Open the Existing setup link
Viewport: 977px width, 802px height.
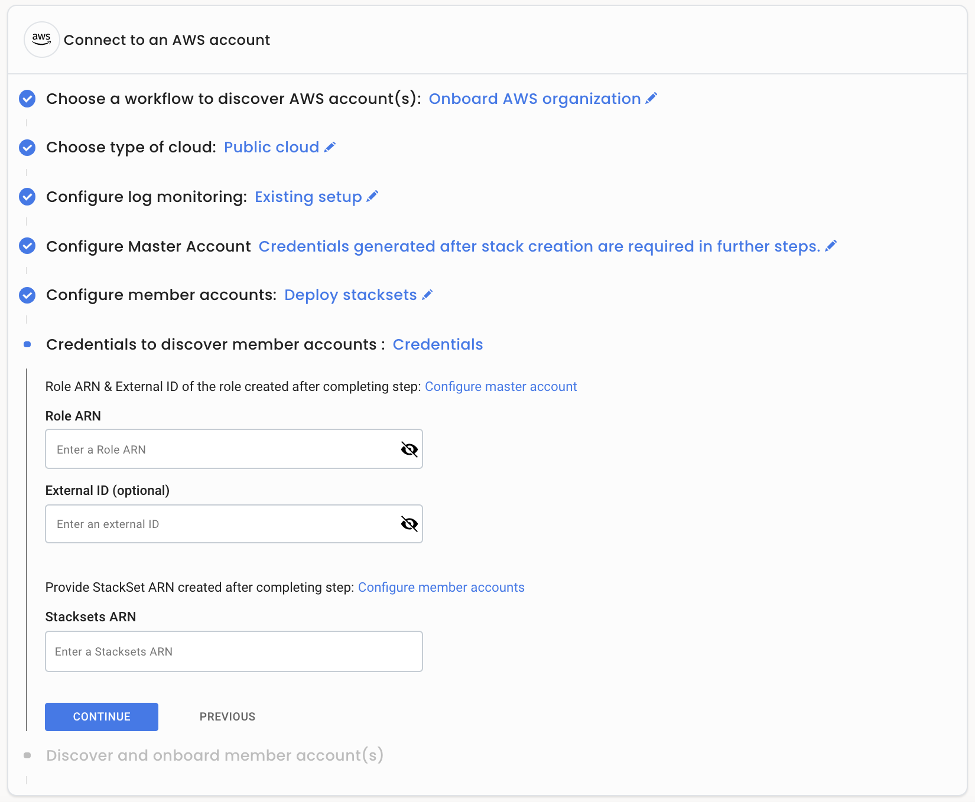308,197
